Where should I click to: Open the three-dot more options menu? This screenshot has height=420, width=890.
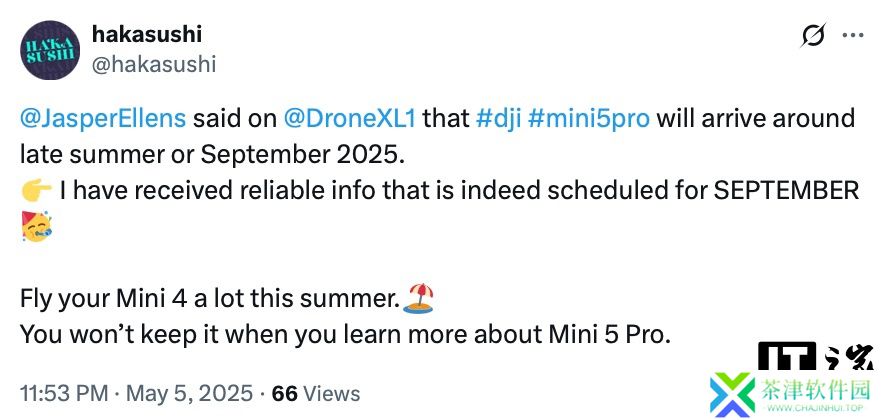[853, 36]
